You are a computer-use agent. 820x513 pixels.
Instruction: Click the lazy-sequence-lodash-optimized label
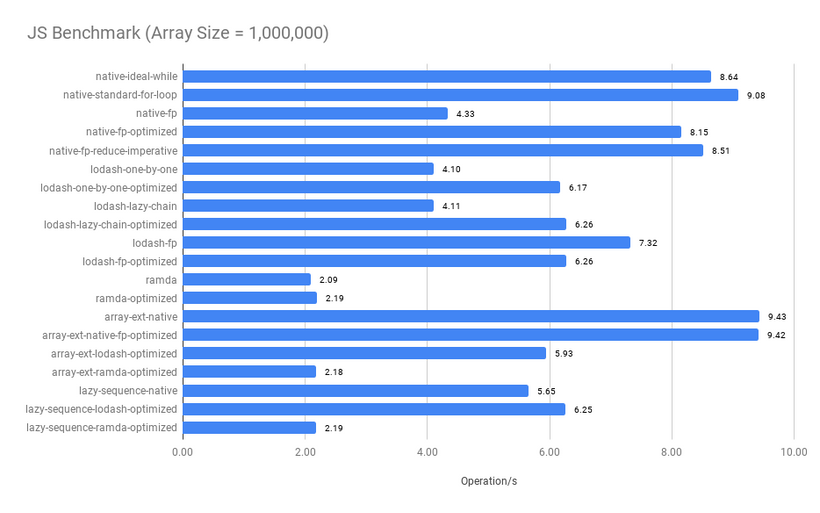click(x=101, y=409)
